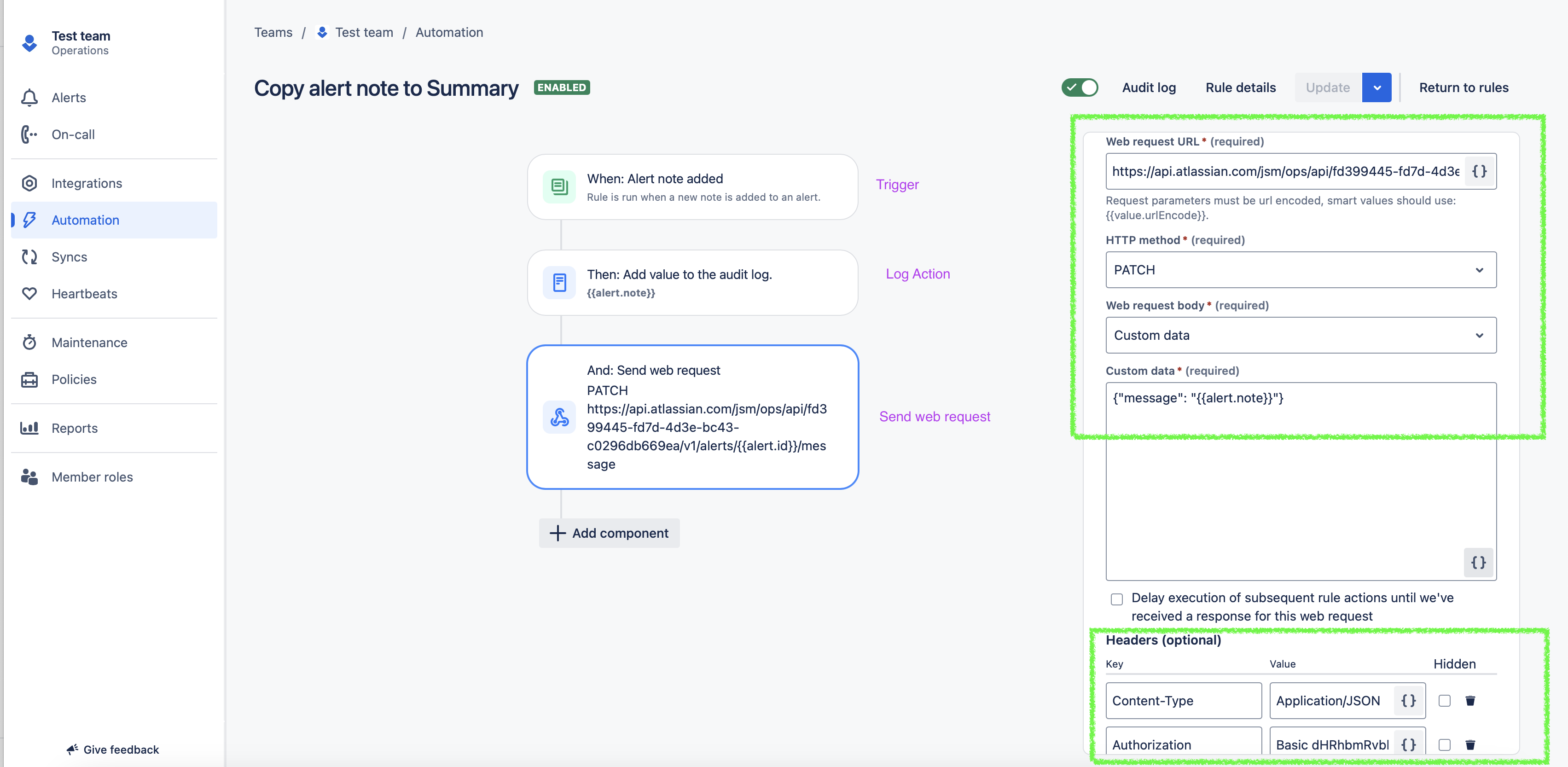The width and height of the screenshot is (1568, 767).
Task: Open Integrations in the sidebar
Action: coord(114,183)
